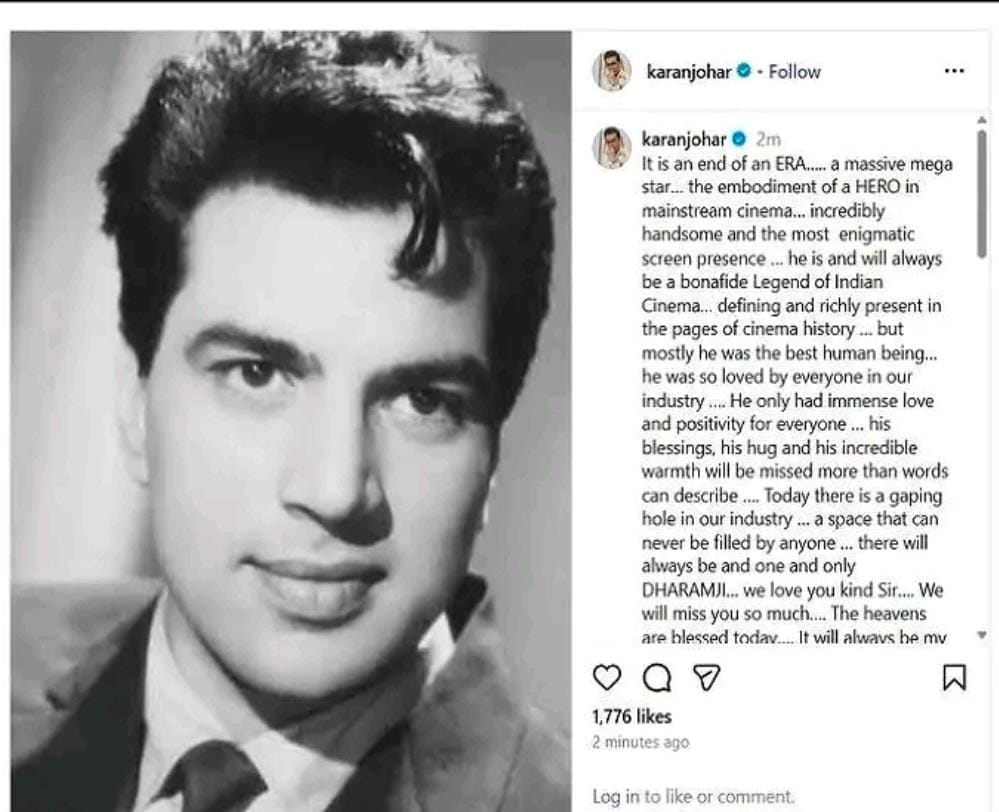Image resolution: width=999 pixels, height=812 pixels.
Task: Click the verified badge in the post header
Action: click(x=744, y=72)
